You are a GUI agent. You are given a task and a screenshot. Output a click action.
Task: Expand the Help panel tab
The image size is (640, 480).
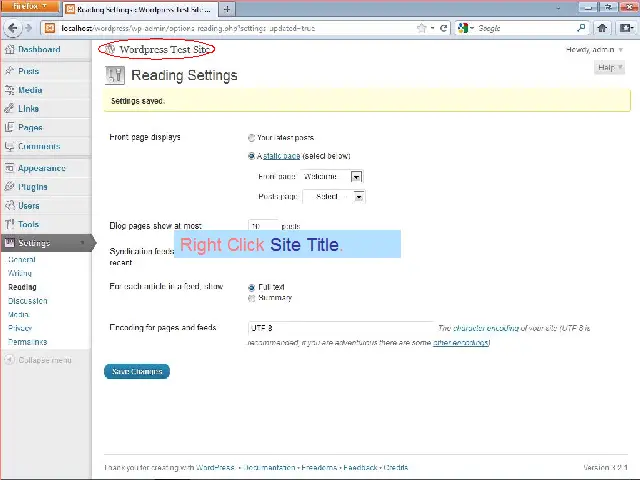pyautogui.click(x=608, y=68)
